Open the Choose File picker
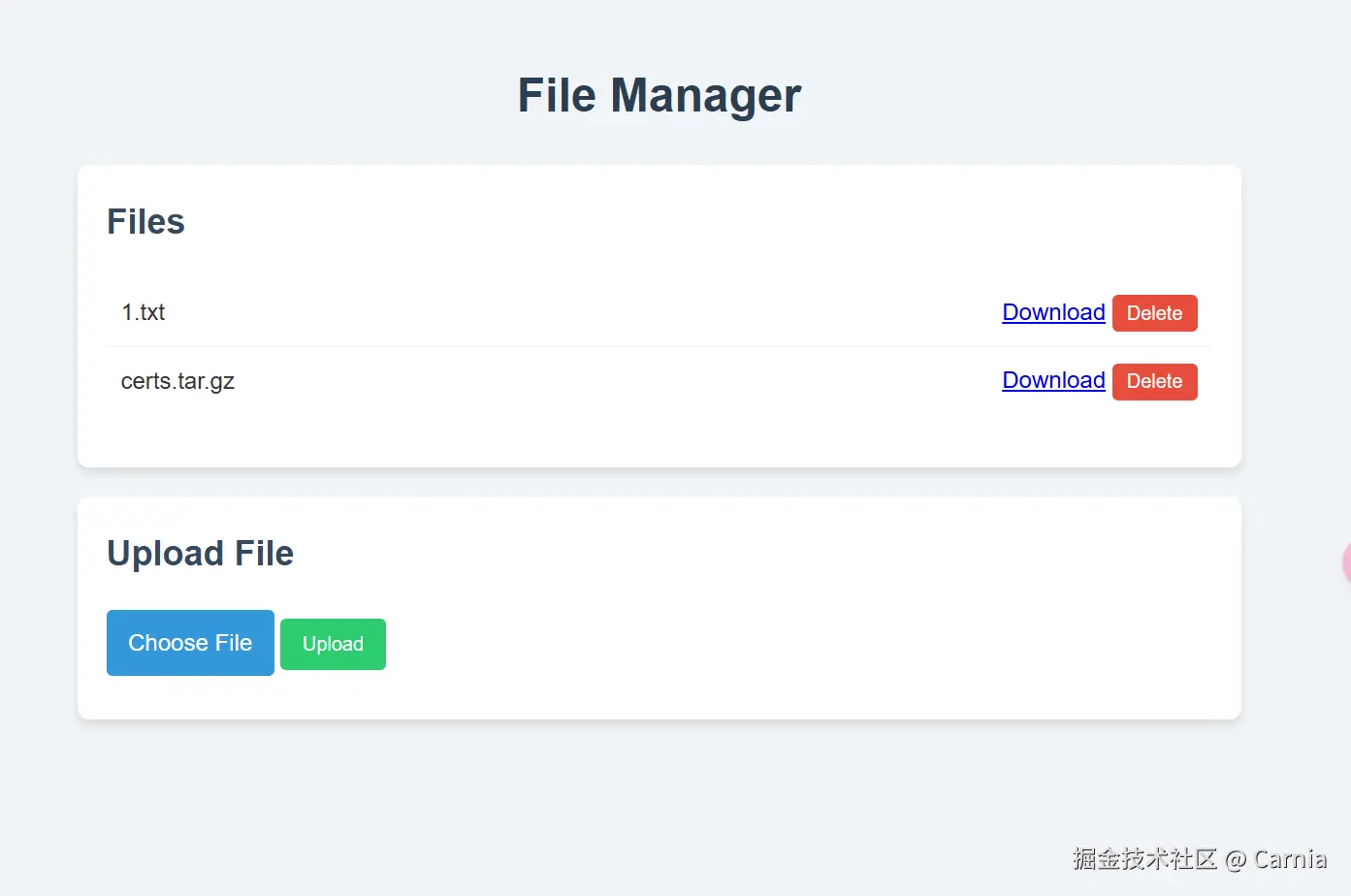The image size is (1351, 896). tap(190, 643)
